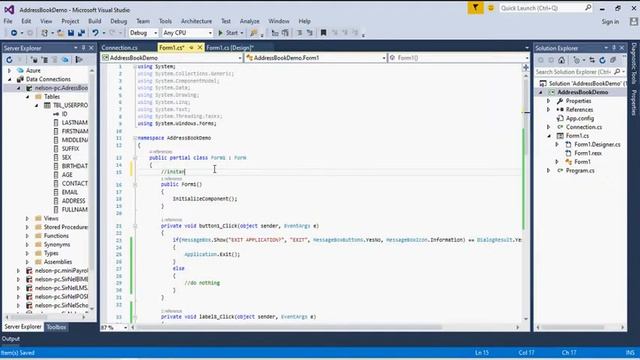The width and height of the screenshot is (640, 360).
Task: Click the Solution Explorer Sync with Active Document icon
Action: click(592, 60)
